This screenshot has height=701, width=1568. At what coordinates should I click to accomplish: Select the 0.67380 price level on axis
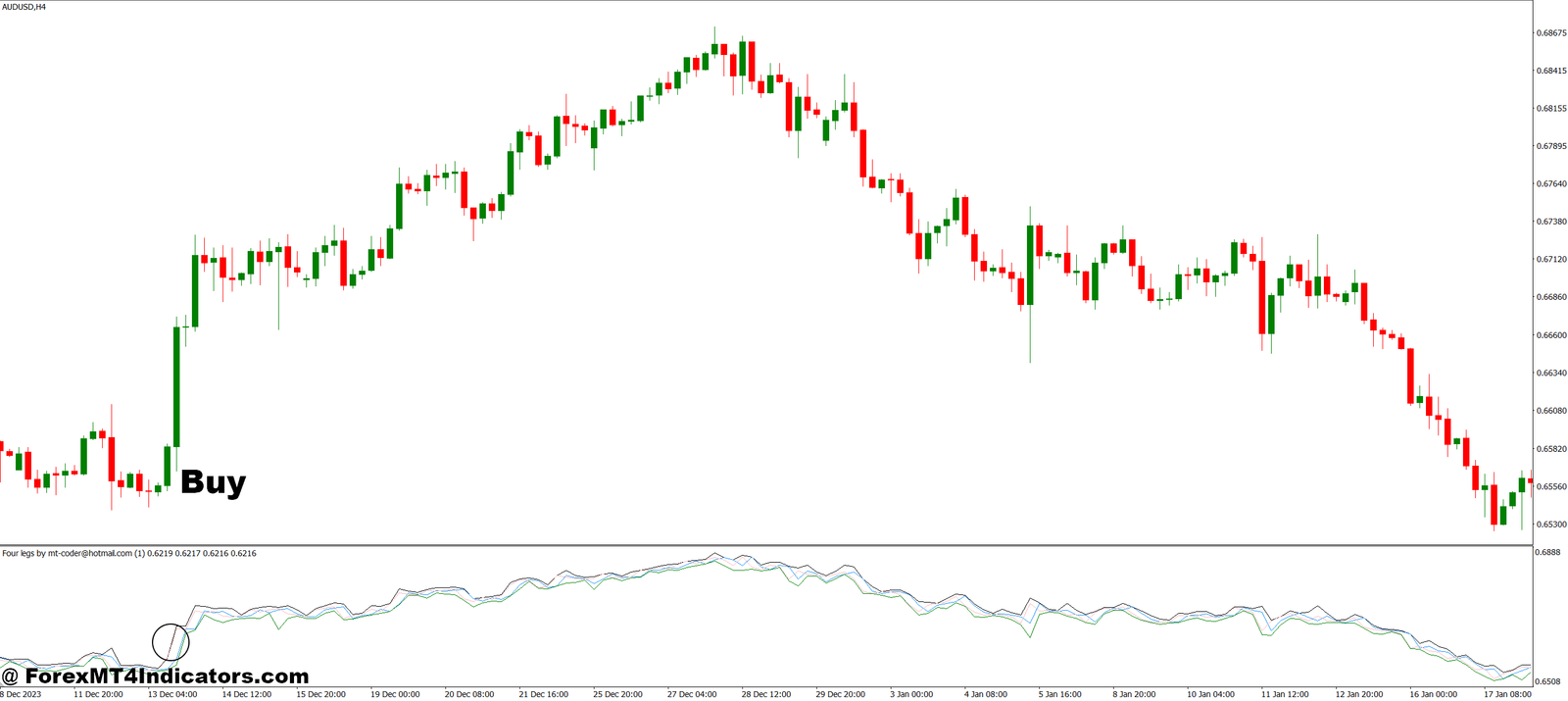point(1550,222)
